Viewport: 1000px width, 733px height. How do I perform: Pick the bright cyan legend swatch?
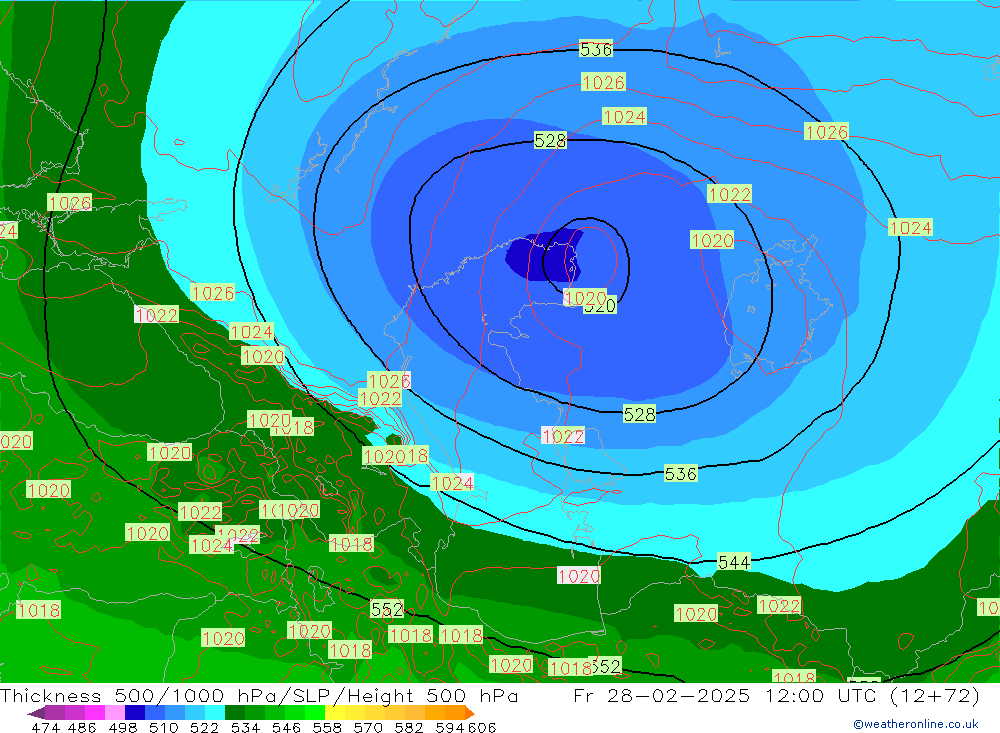[215, 713]
